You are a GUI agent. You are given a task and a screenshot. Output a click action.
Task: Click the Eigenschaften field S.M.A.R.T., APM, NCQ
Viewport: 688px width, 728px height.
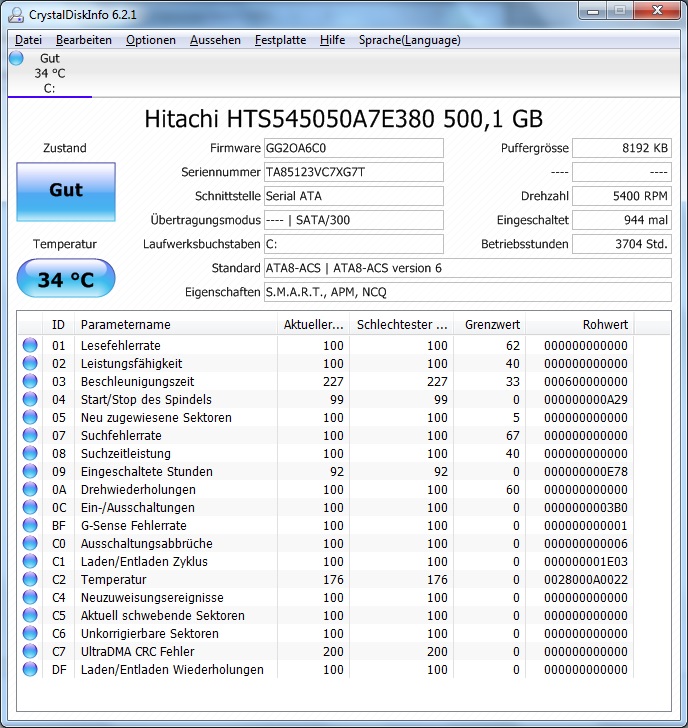click(468, 292)
